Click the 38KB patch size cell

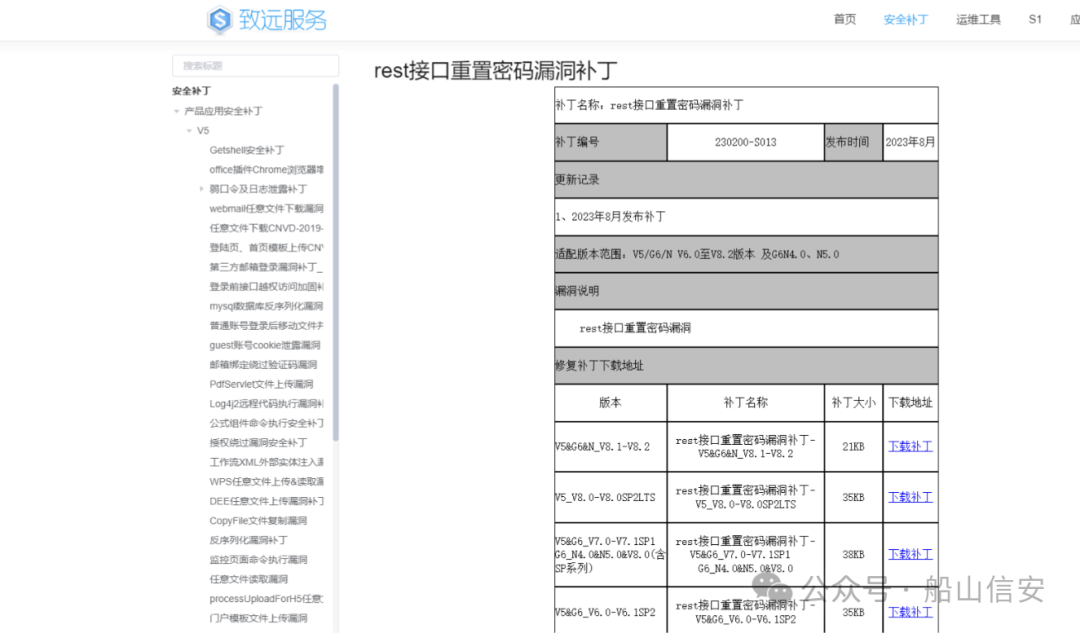(853, 554)
